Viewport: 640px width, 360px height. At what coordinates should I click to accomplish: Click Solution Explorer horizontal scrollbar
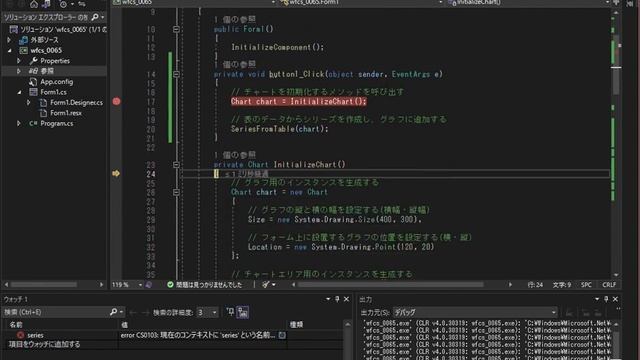(x=44, y=284)
